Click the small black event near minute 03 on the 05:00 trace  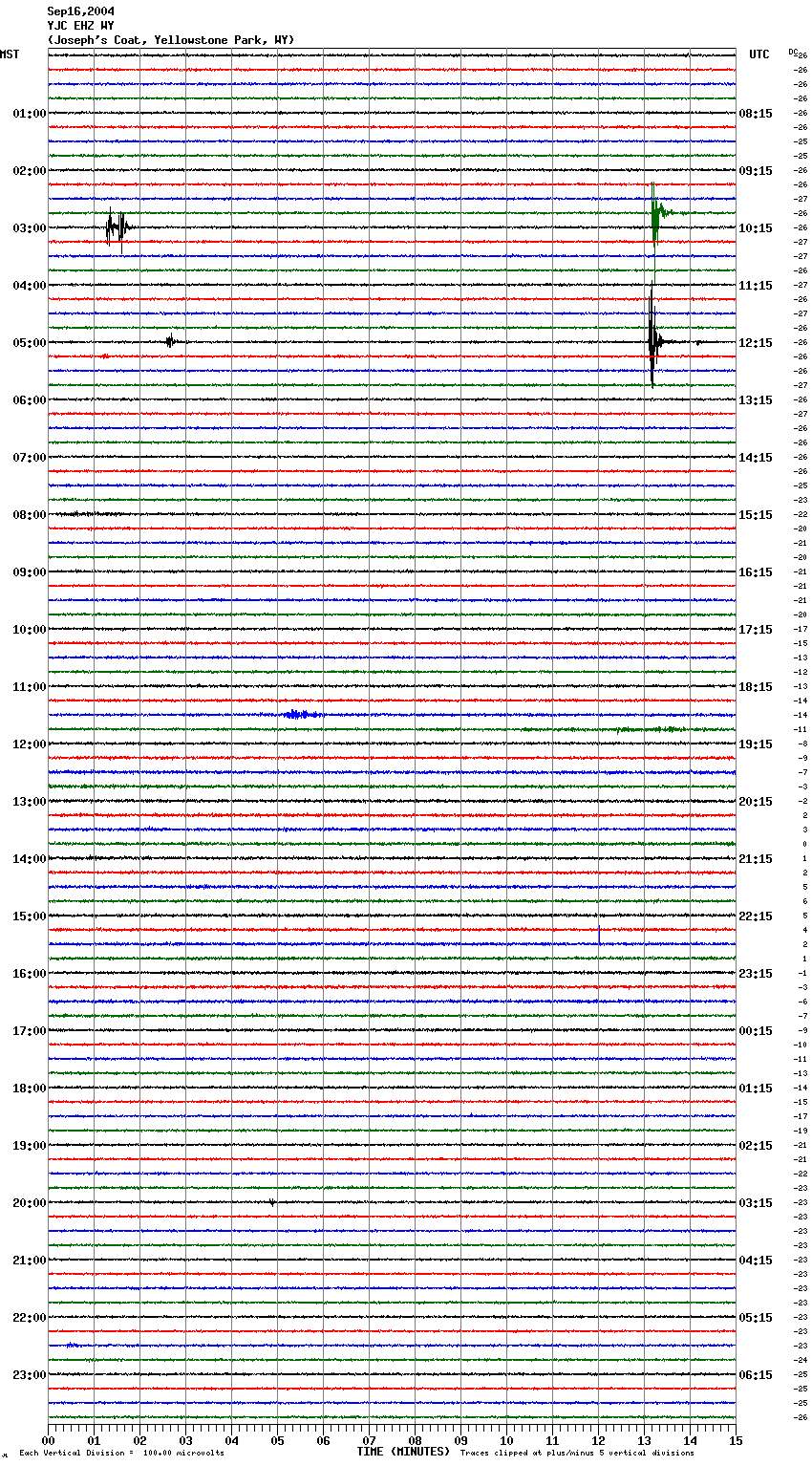pyautogui.click(x=171, y=341)
